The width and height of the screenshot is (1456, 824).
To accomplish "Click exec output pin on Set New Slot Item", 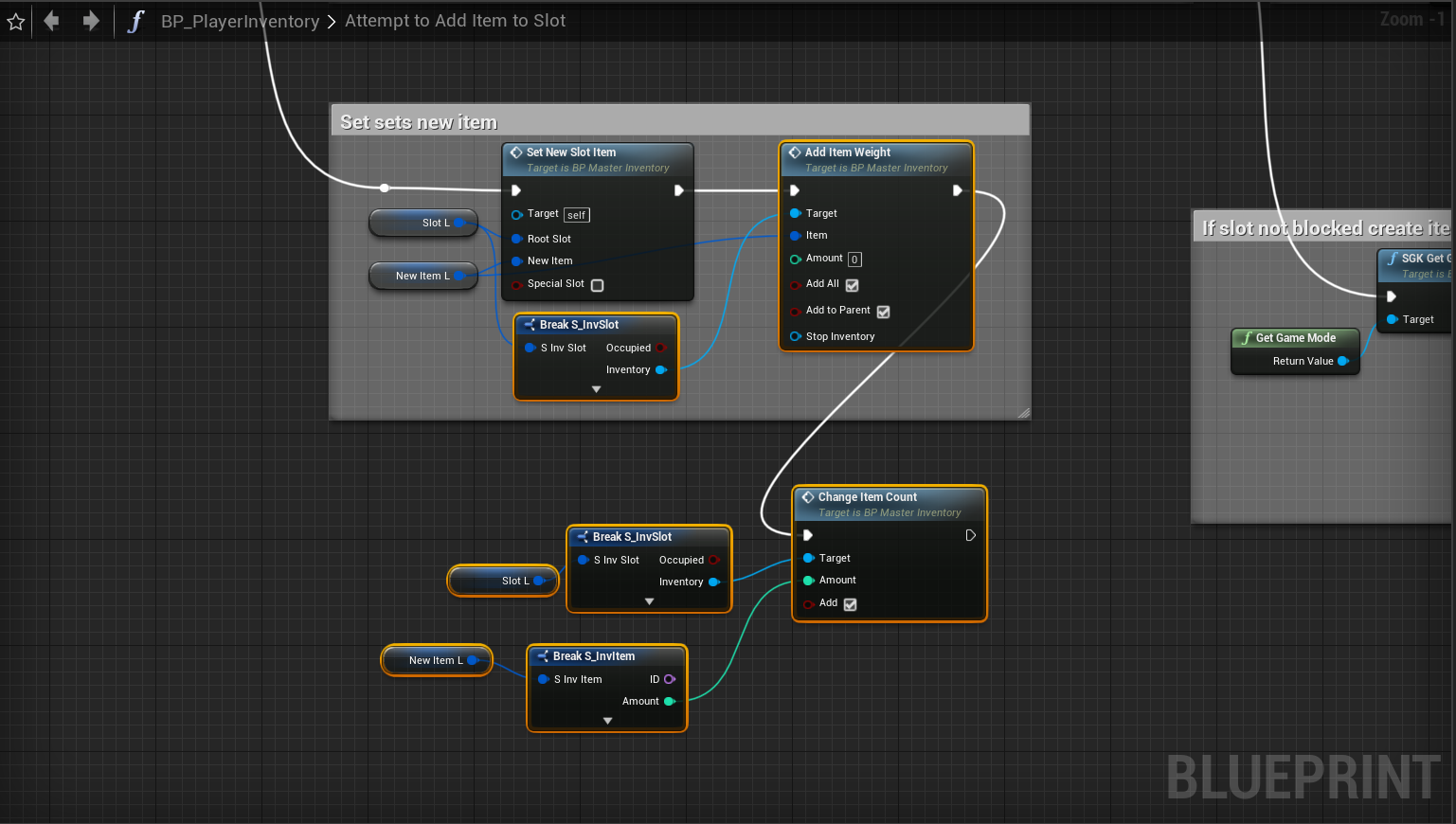I will (678, 190).
